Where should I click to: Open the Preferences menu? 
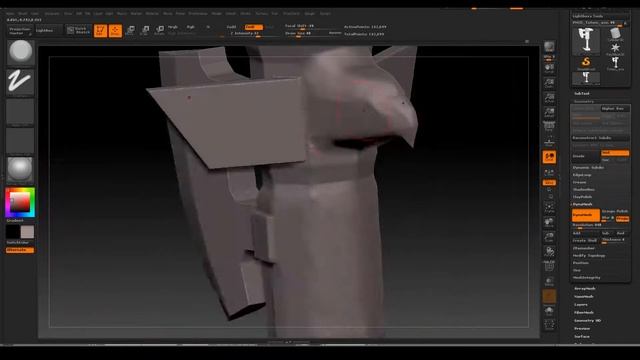198,13
